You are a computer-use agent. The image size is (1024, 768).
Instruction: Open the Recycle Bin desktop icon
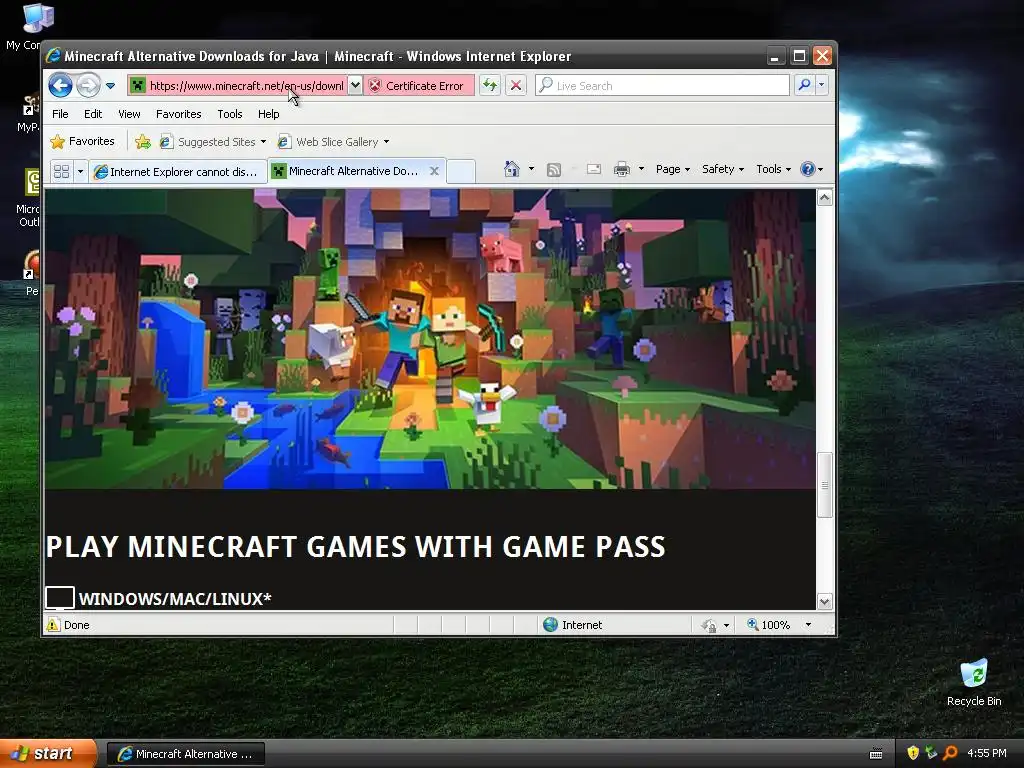tap(974, 682)
